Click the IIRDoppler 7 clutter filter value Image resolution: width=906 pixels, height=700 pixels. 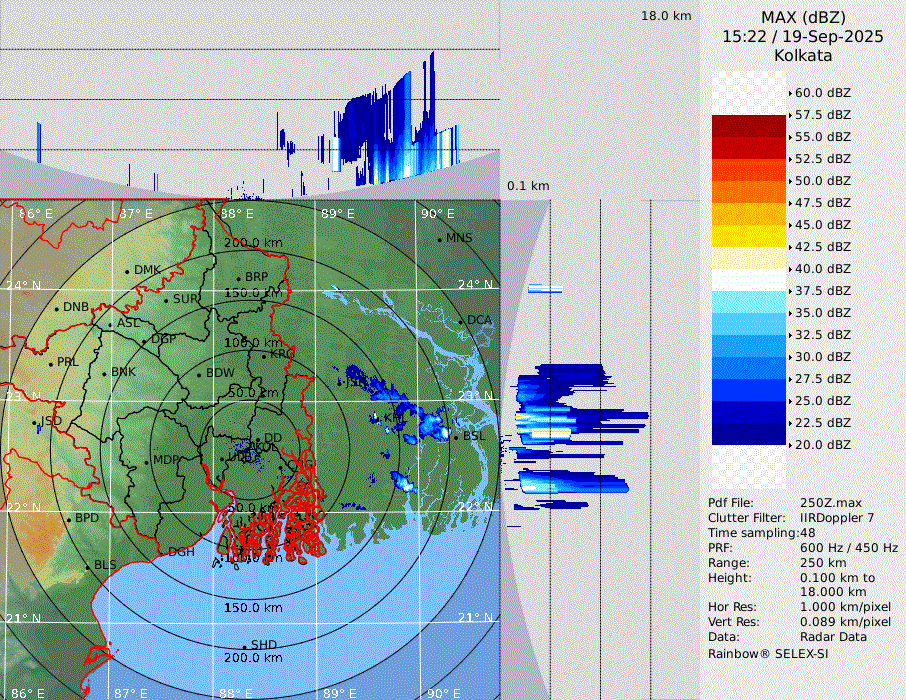click(x=837, y=518)
